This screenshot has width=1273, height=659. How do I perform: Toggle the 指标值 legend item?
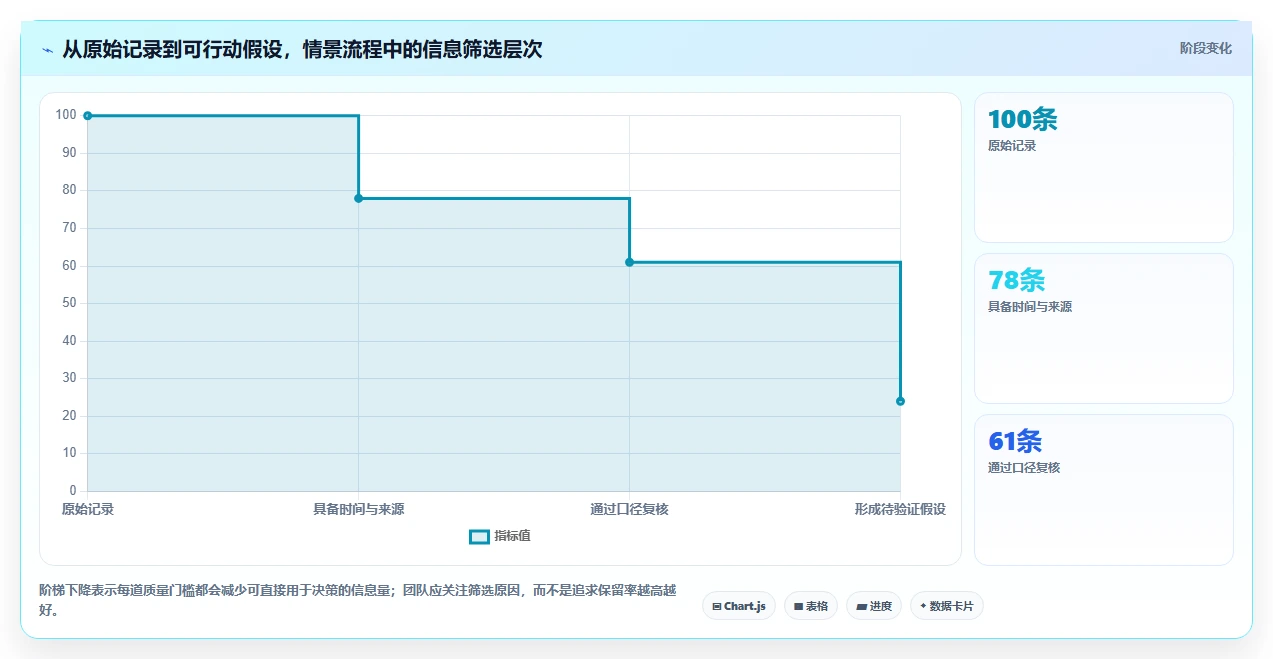click(x=500, y=536)
